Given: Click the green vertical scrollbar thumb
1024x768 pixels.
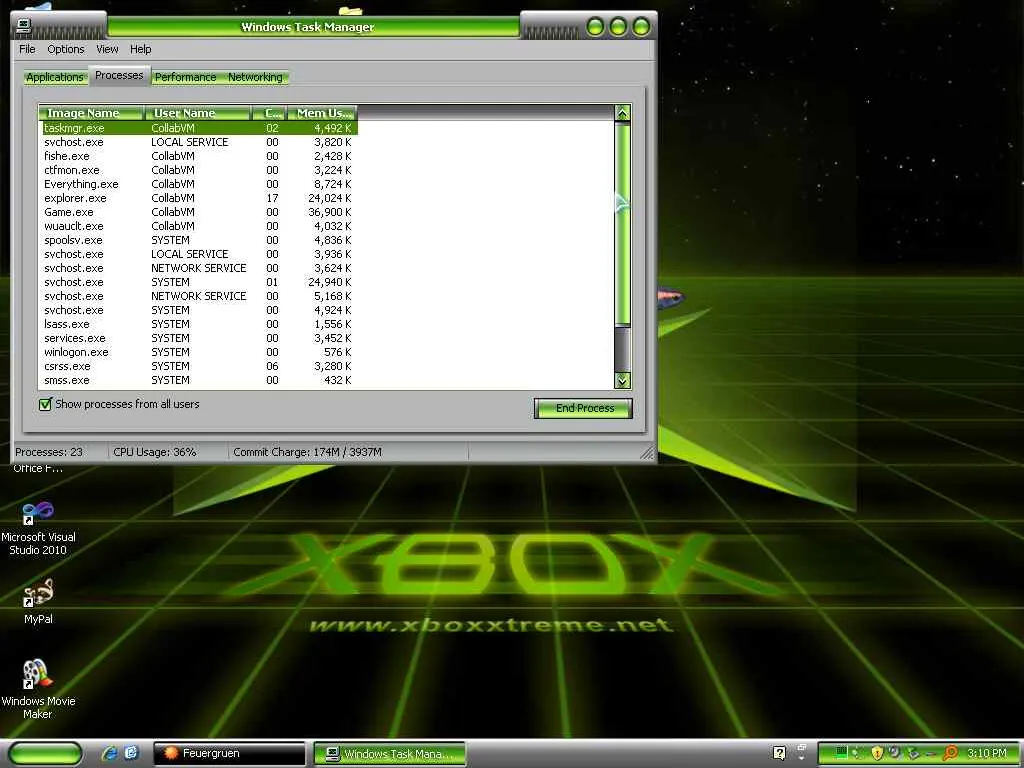Looking at the screenshot, I should click(x=622, y=223).
